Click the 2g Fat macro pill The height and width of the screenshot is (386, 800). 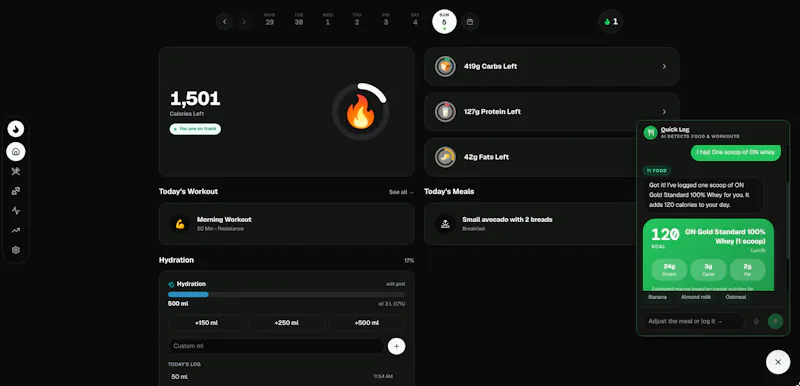(x=747, y=269)
